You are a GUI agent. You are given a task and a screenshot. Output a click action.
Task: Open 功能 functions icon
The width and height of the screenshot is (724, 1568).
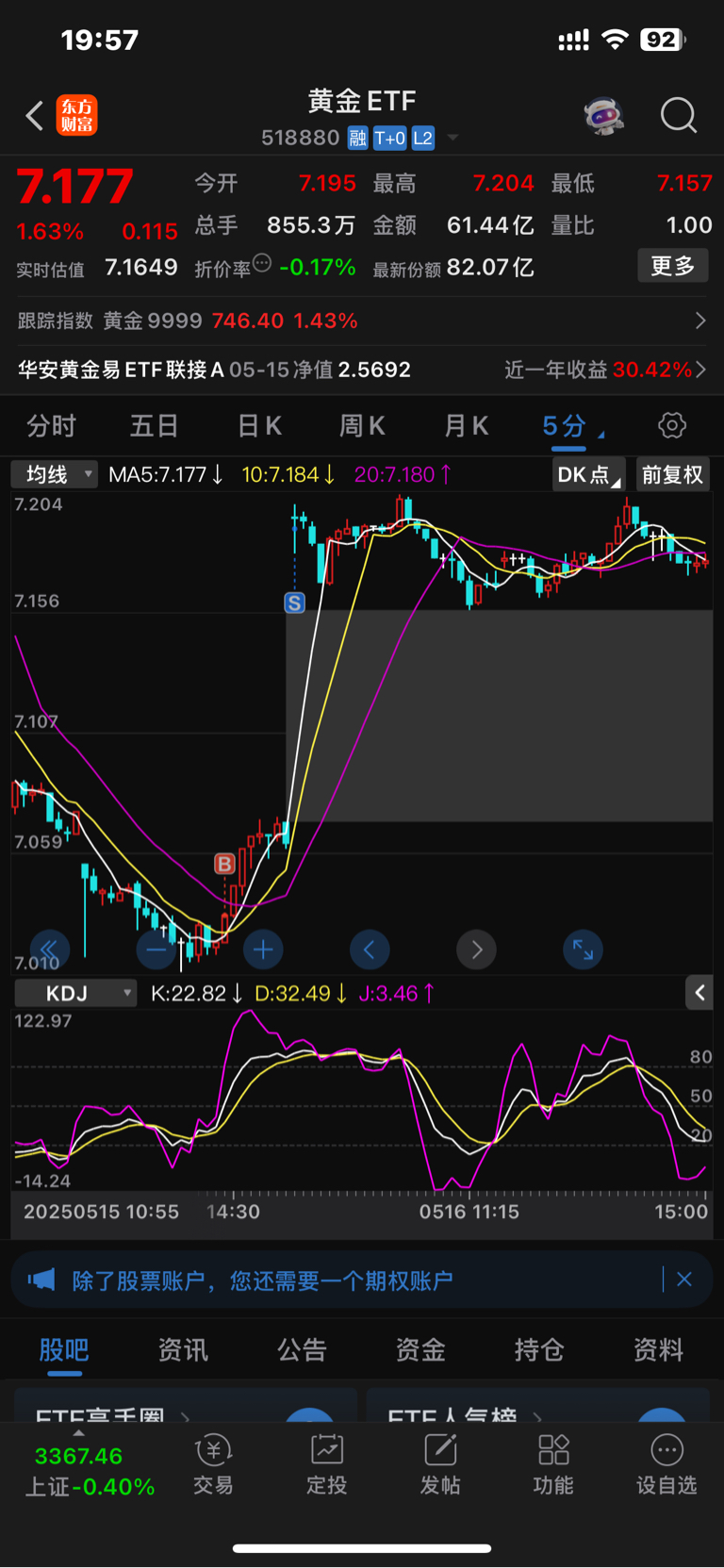(x=553, y=1465)
